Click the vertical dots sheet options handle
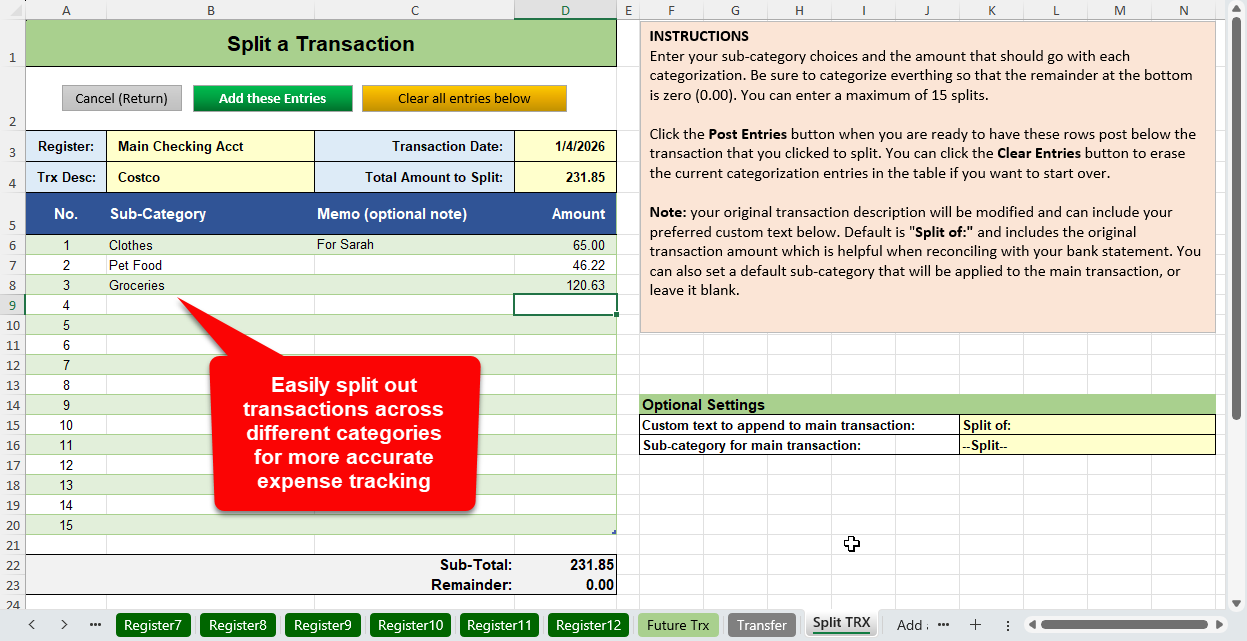Image resolution: width=1247 pixels, height=641 pixels. tap(1007, 625)
